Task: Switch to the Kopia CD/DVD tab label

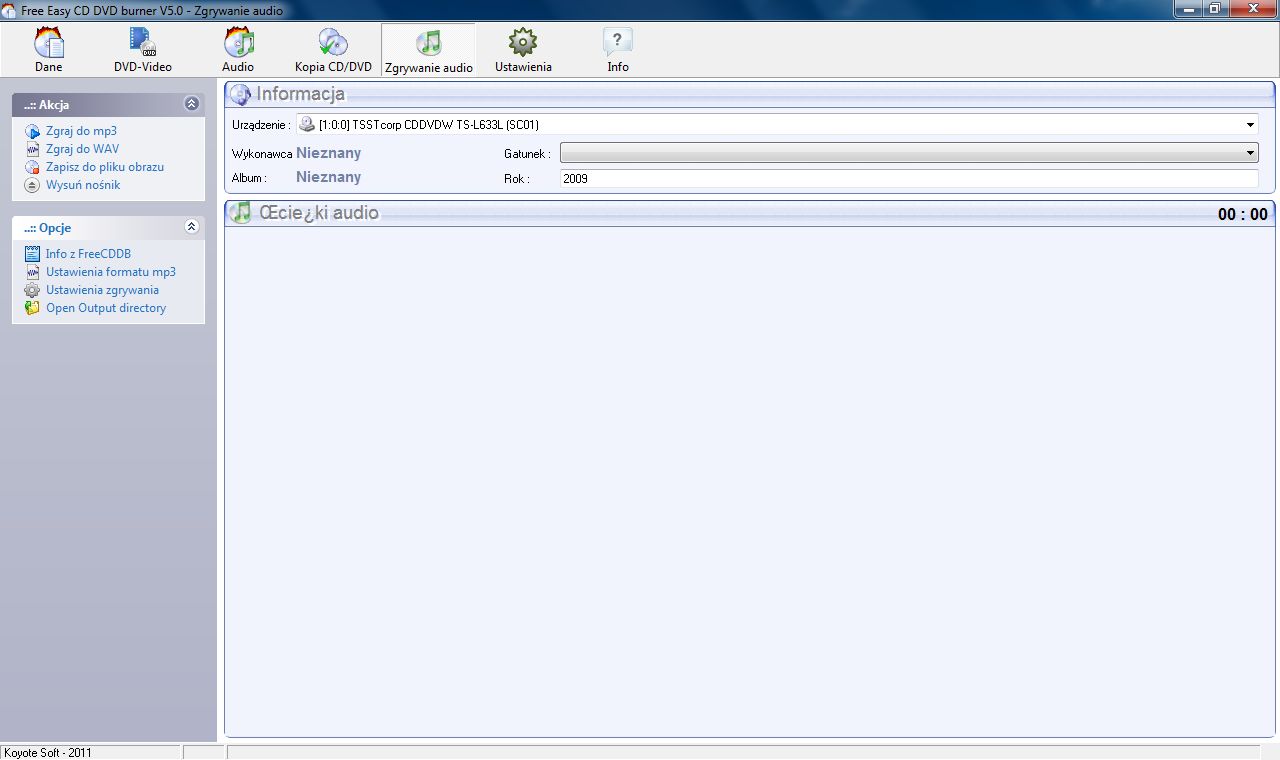Action: pyautogui.click(x=333, y=67)
